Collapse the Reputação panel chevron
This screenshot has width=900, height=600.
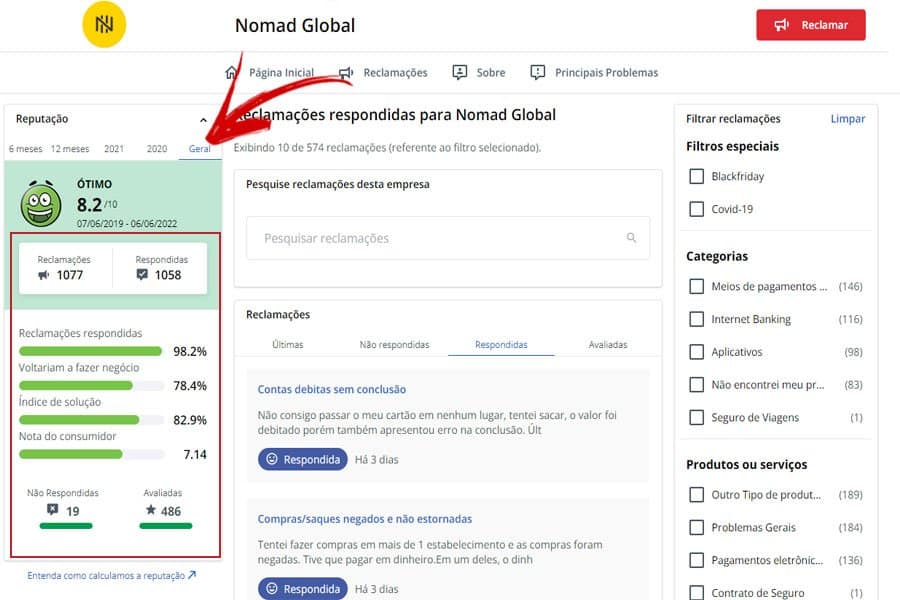tap(203, 119)
